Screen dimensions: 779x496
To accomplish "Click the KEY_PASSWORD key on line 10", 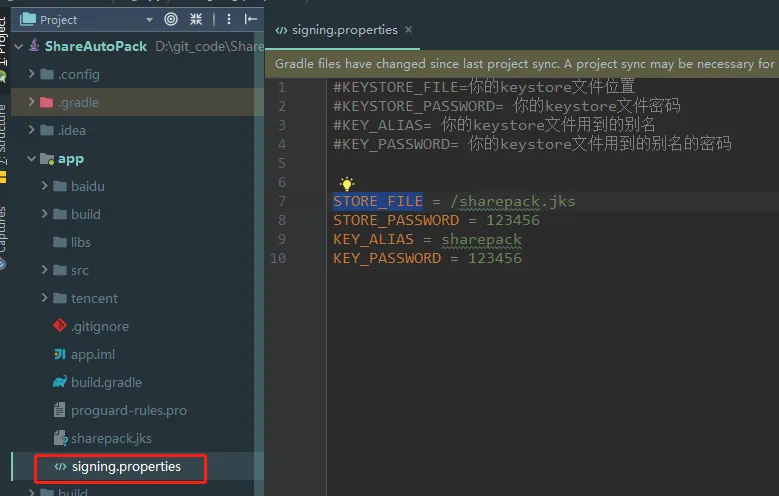I will pos(387,258).
